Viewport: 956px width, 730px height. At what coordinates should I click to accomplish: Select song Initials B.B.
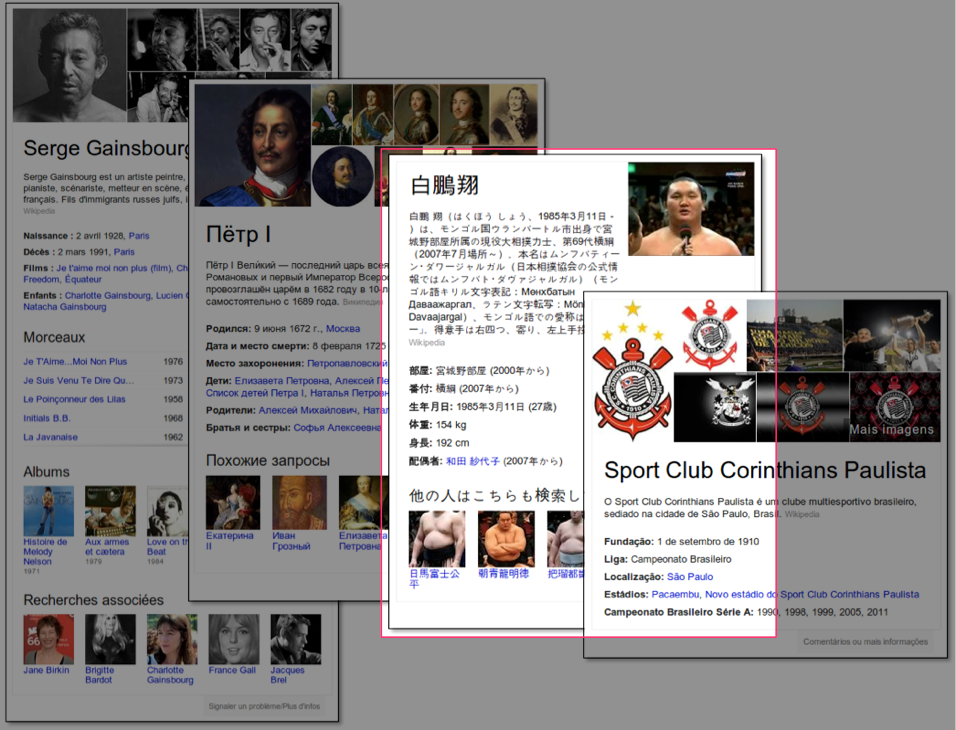47,418
